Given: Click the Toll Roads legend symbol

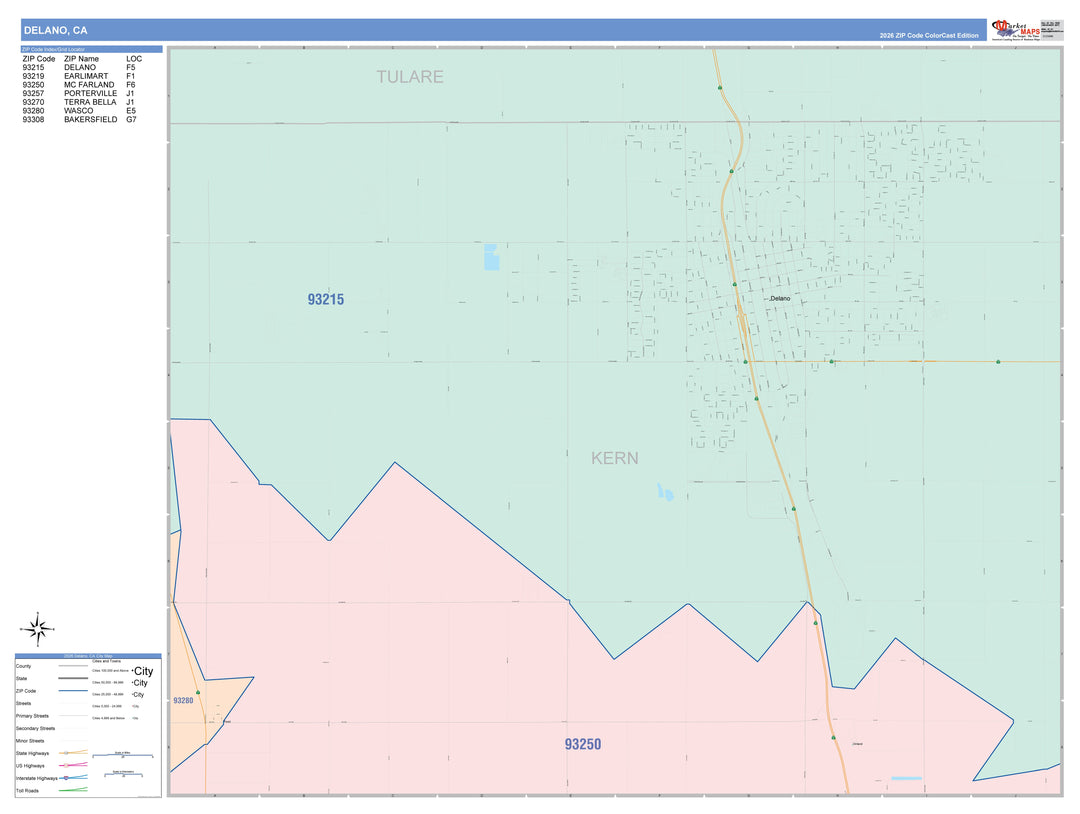Looking at the screenshot, I should 73,790.
